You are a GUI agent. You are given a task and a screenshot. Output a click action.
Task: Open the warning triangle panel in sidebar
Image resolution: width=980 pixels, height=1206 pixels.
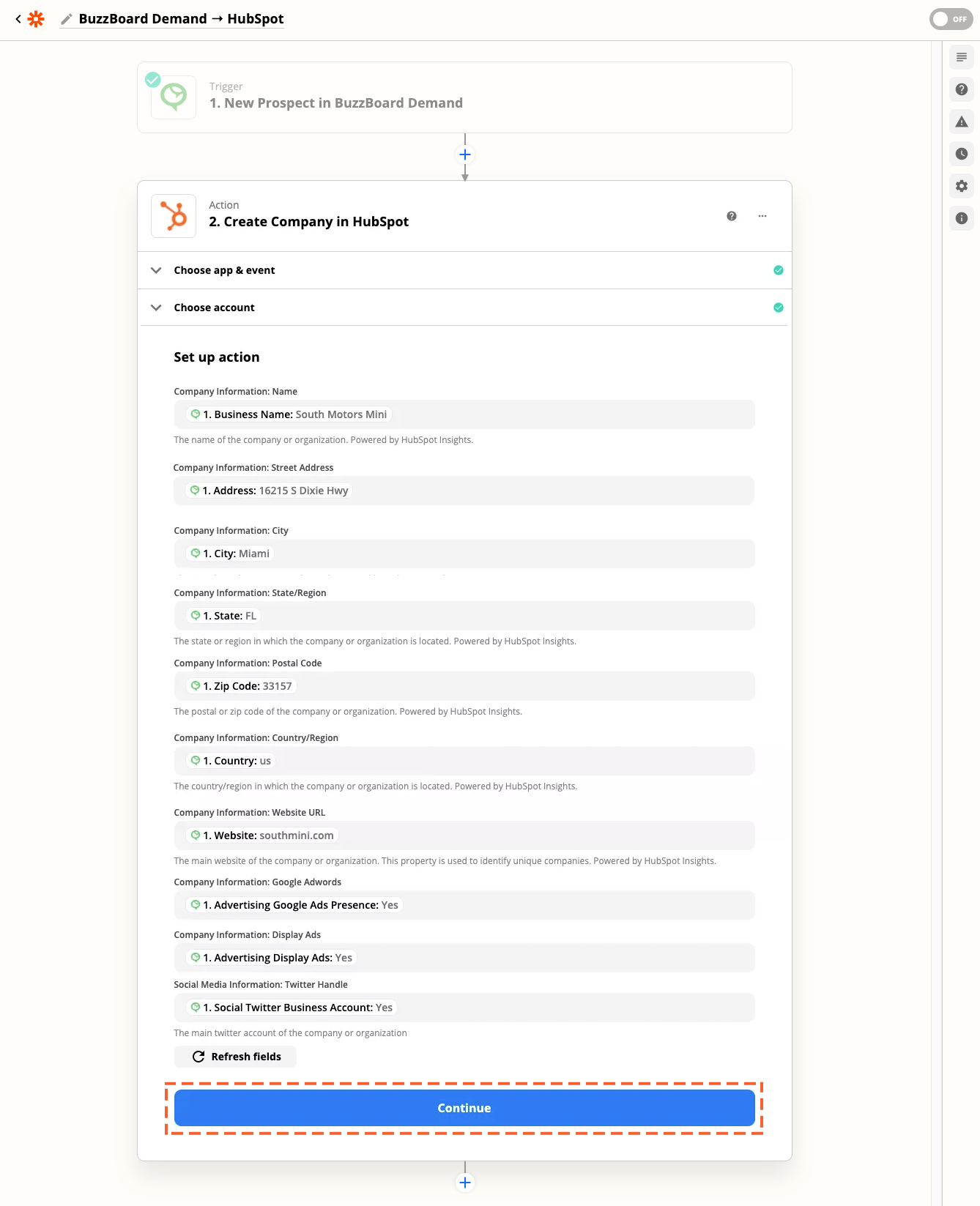pyautogui.click(x=962, y=122)
